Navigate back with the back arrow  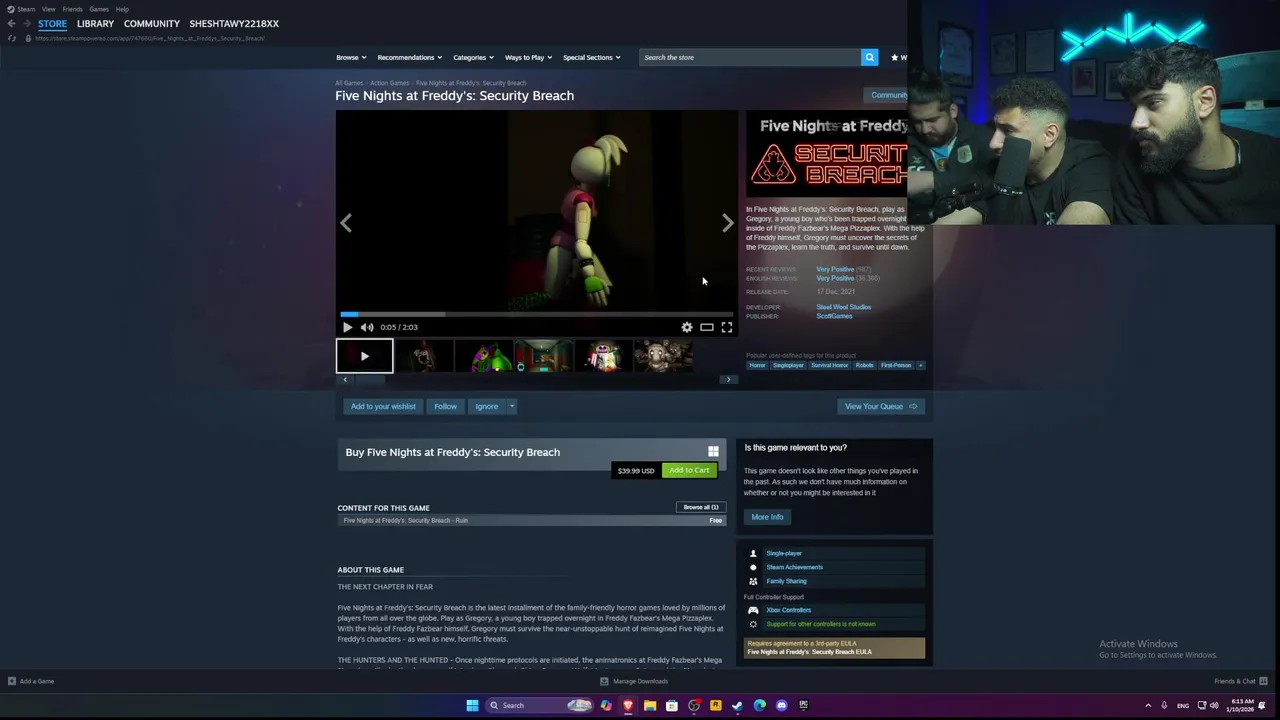click(11, 23)
